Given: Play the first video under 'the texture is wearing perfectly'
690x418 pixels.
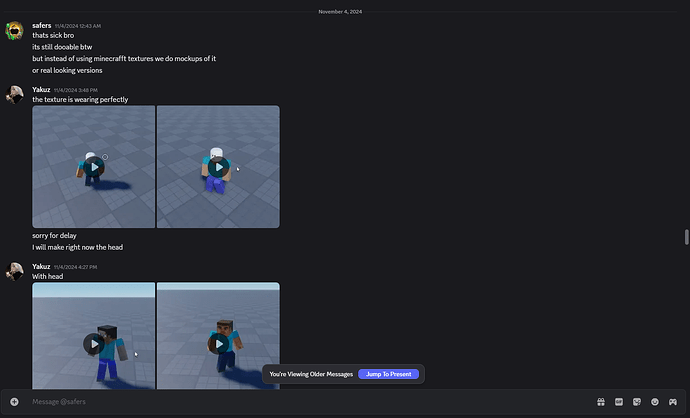Looking at the screenshot, I should point(94,167).
